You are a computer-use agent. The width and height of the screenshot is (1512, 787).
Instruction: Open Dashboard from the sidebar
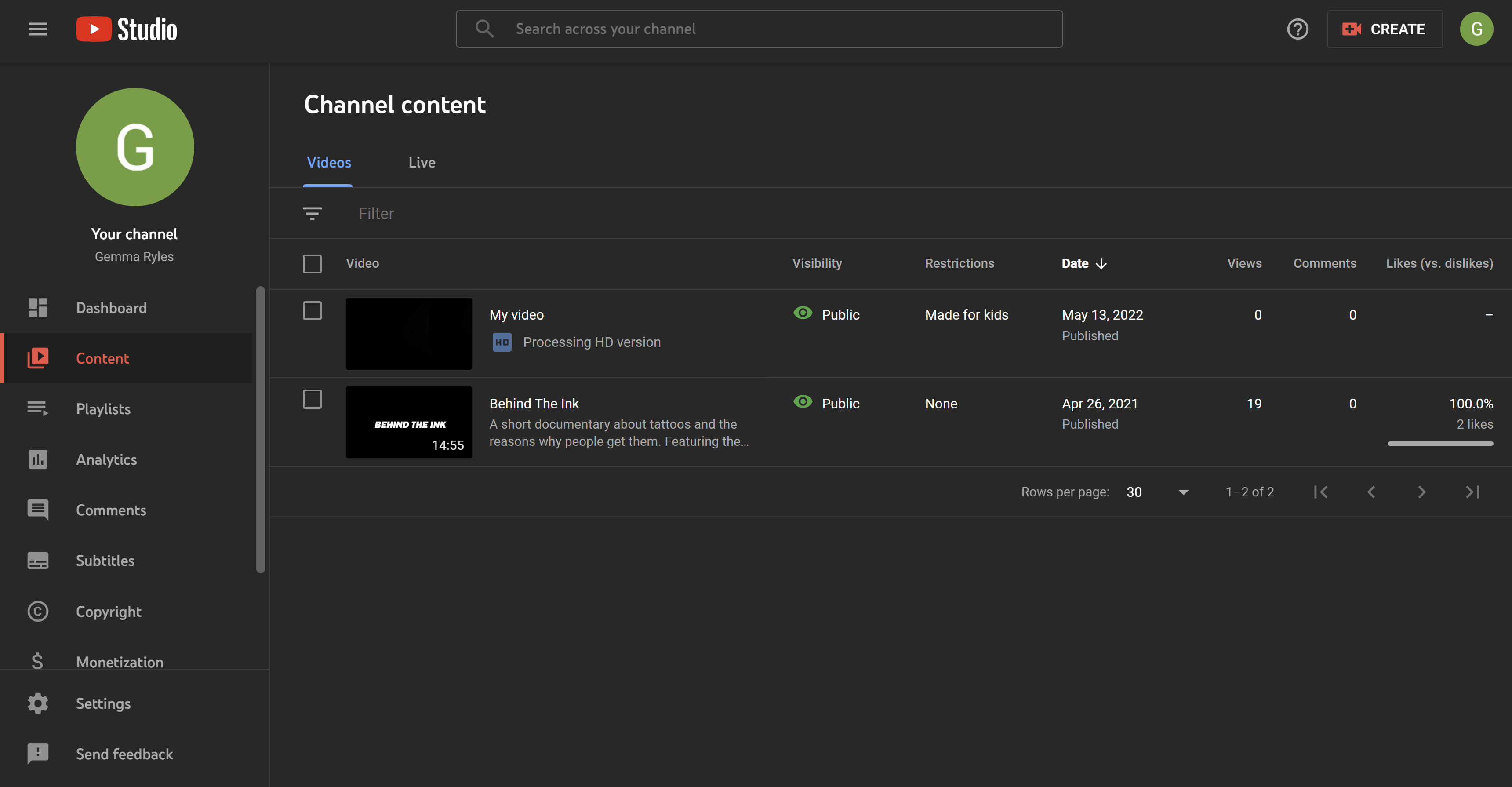[112, 308]
